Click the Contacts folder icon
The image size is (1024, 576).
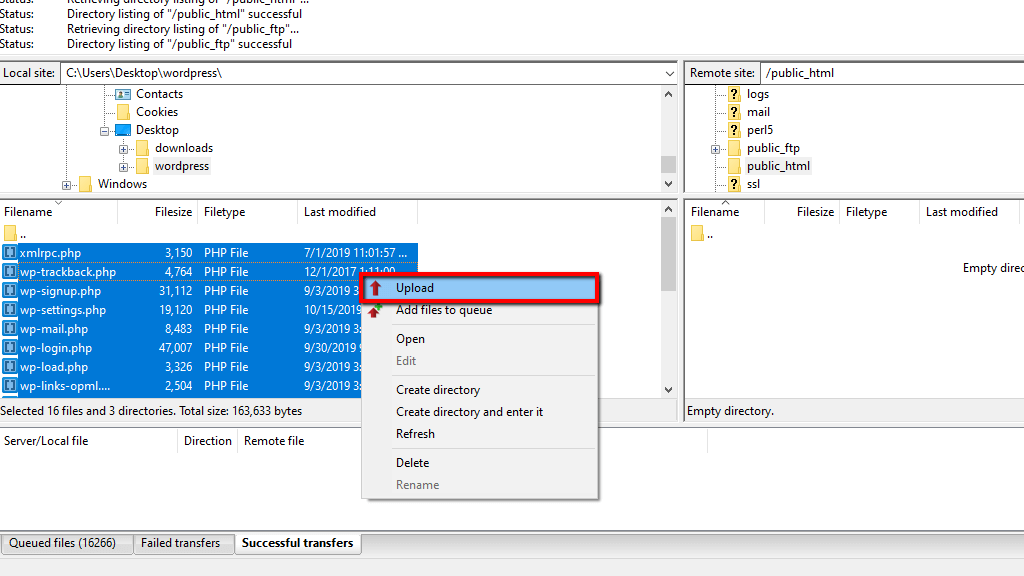123,94
